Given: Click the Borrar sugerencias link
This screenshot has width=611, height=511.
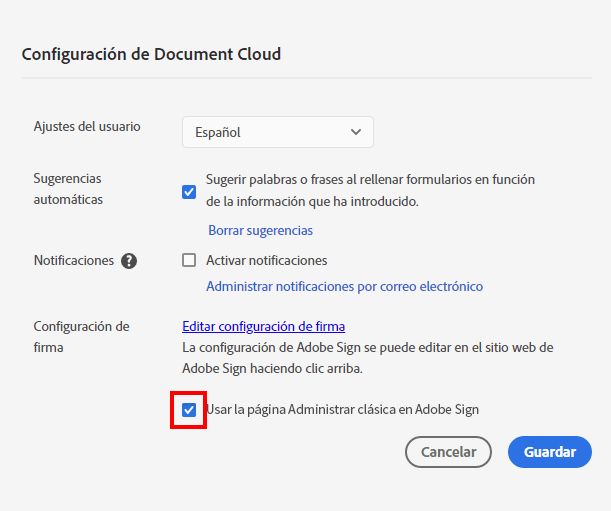Looking at the screenshot, I should click(x=260, y=230).
